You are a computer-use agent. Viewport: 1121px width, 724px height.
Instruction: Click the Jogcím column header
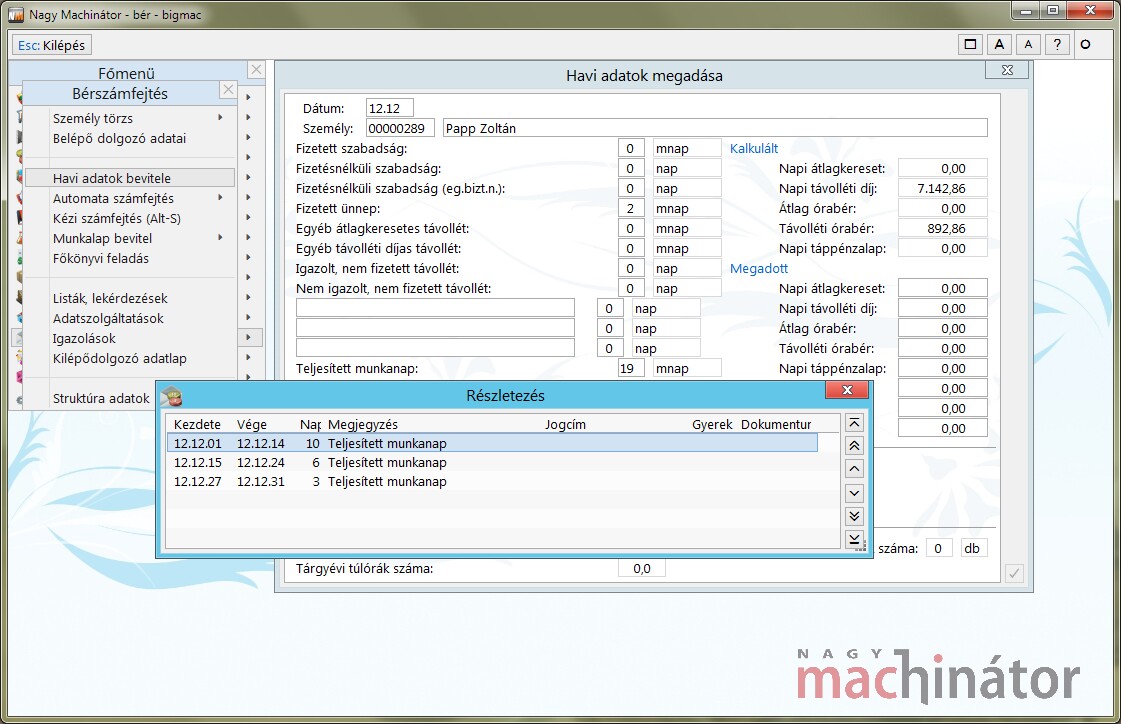click(565, 424)
